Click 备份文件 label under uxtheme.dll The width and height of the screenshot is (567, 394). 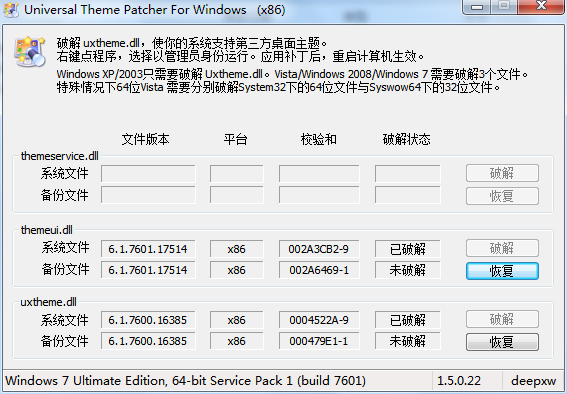[x=64, y=341]
